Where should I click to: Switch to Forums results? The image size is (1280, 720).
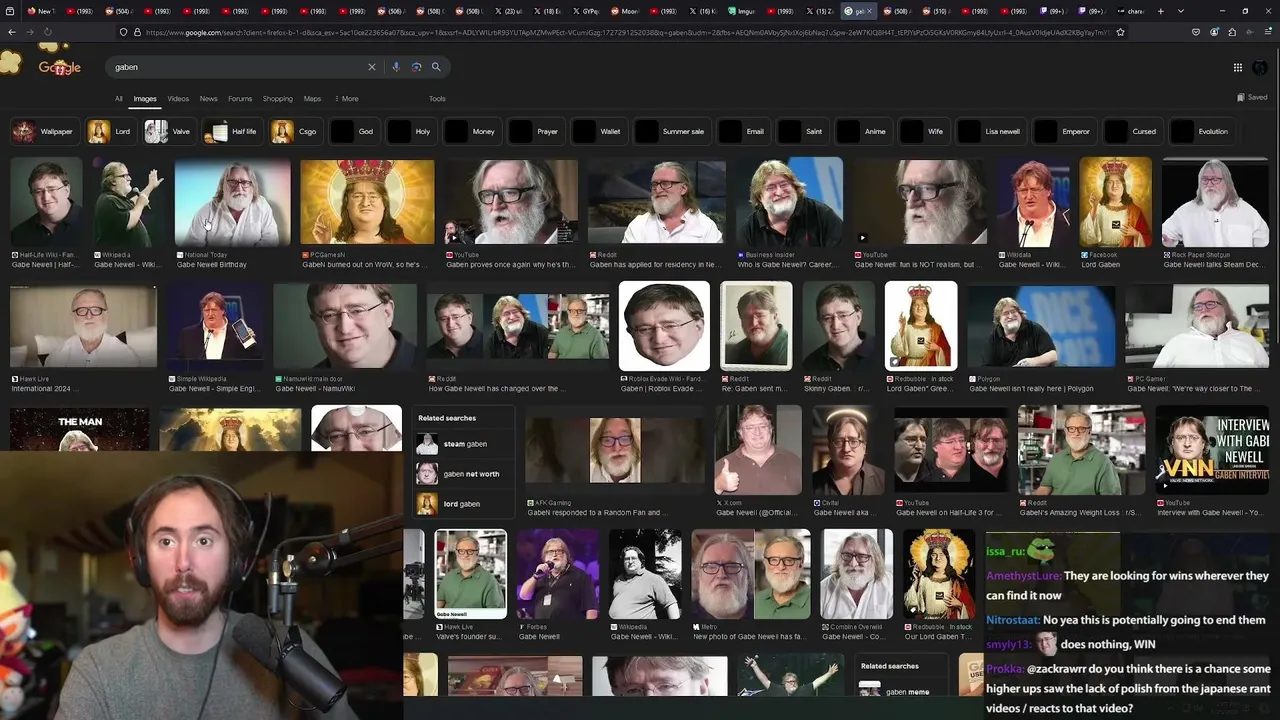pos(240,99)
